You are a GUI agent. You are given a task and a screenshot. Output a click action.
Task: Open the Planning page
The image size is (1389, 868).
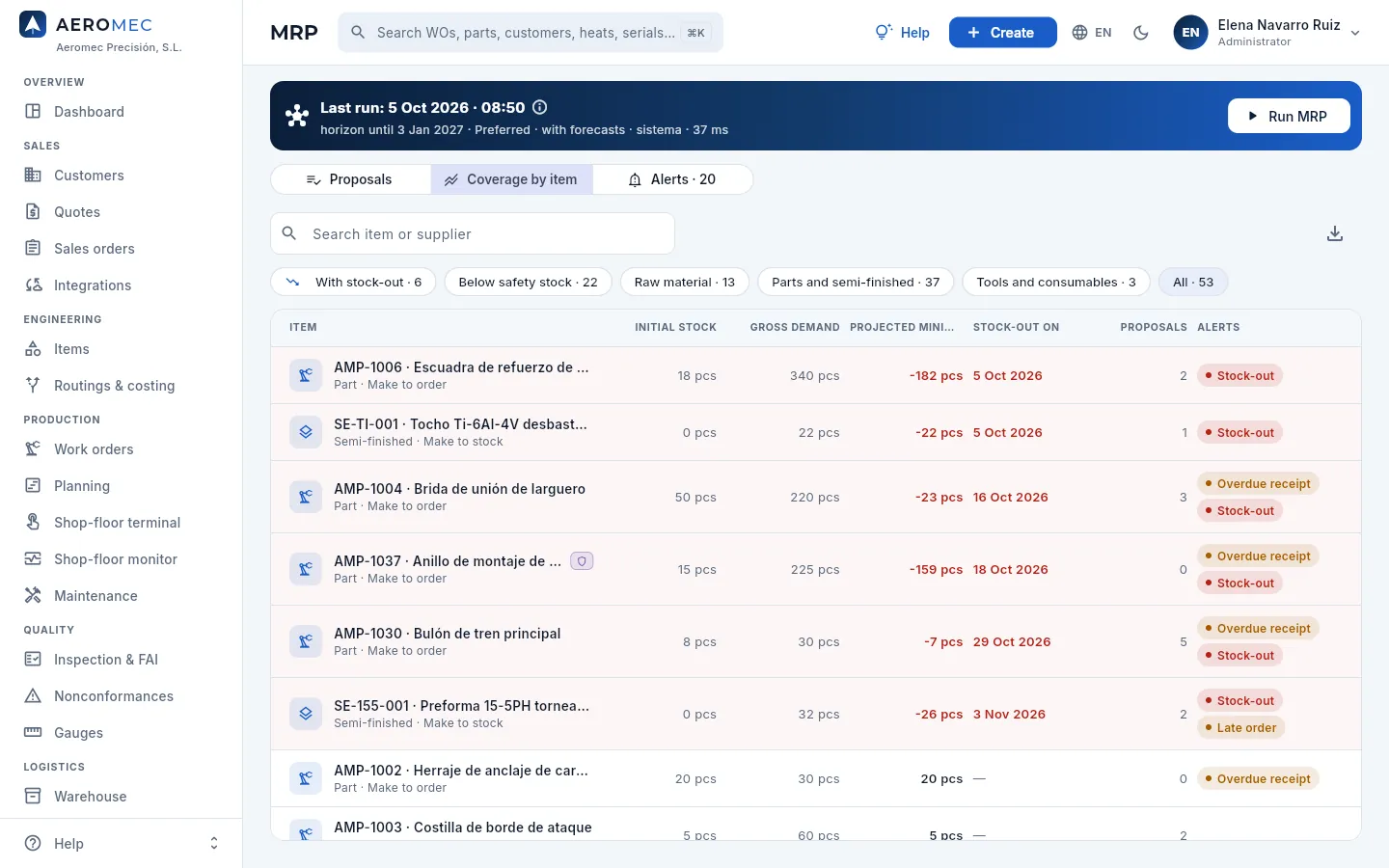[x=121, y=486]
